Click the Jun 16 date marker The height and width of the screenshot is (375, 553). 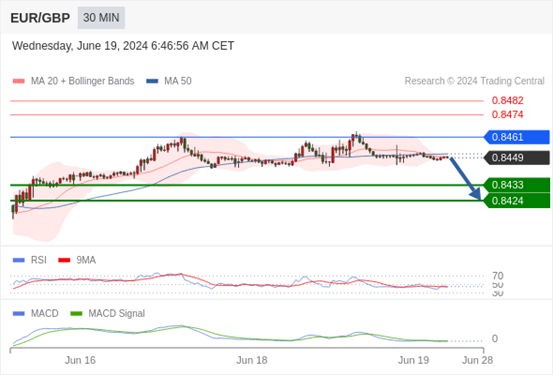pyautogui.click(x=80, y=360)
